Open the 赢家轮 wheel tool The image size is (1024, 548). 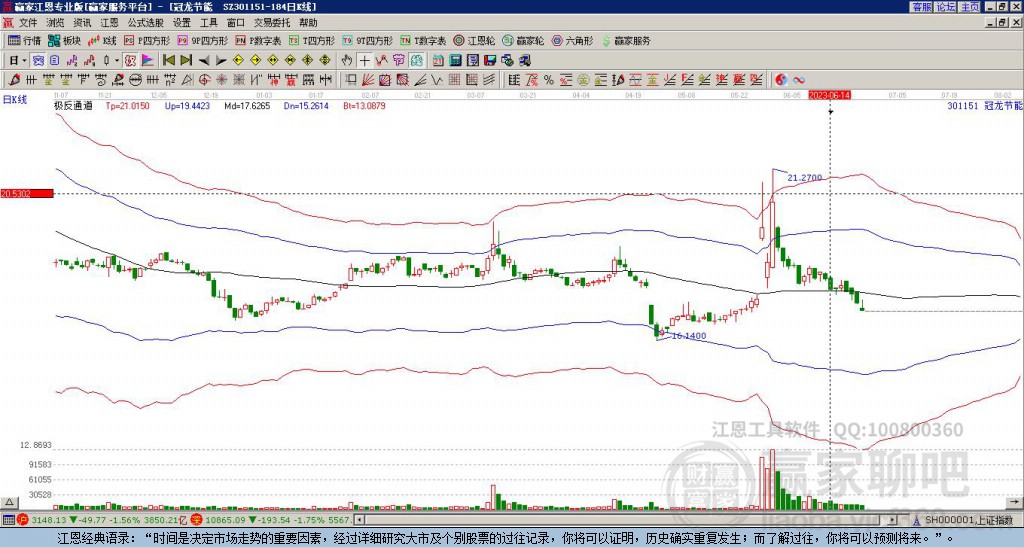[x=523, y=40]
